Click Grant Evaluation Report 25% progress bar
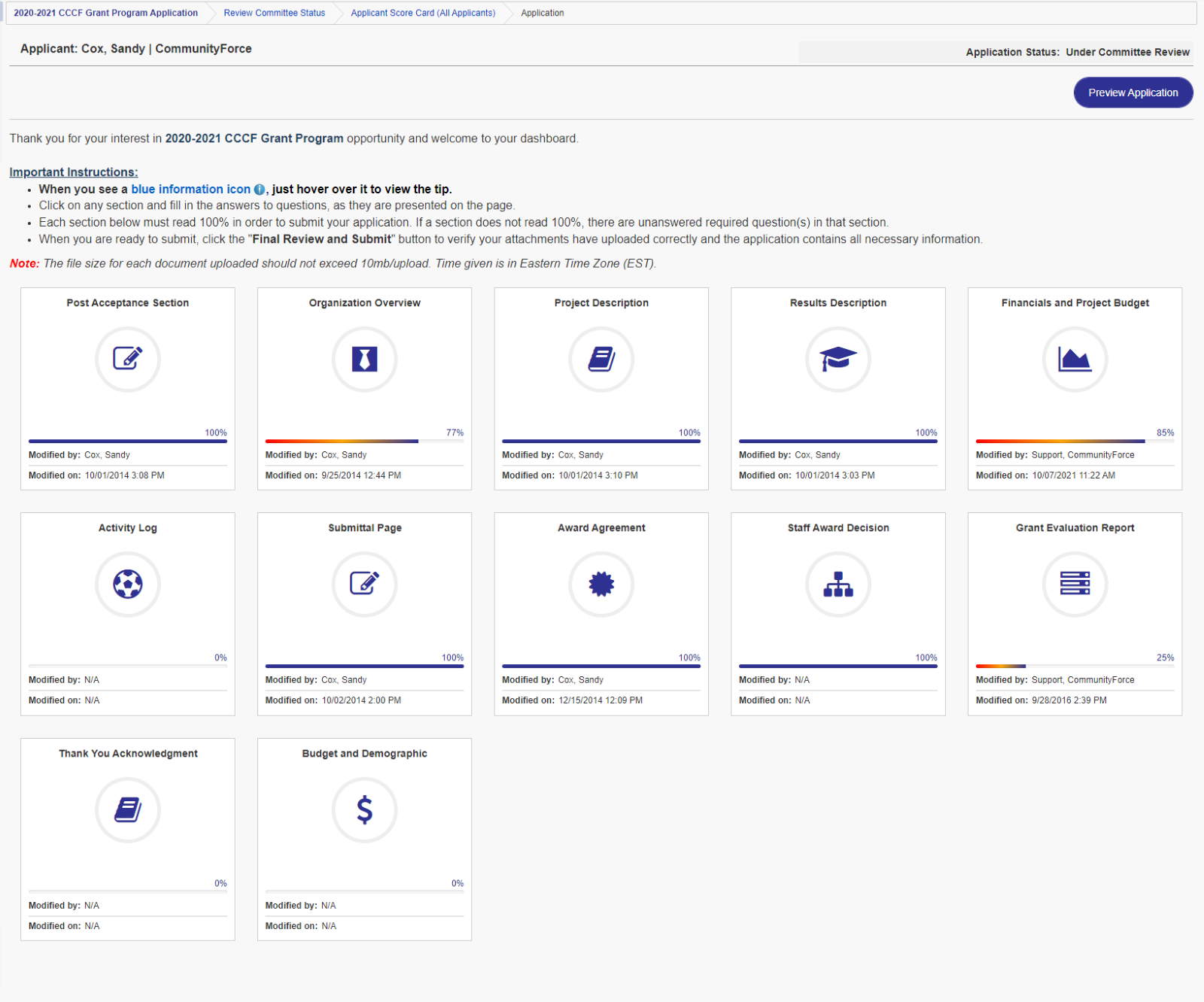Viewport: 1204px width, 1002px height. (1075, 666)
